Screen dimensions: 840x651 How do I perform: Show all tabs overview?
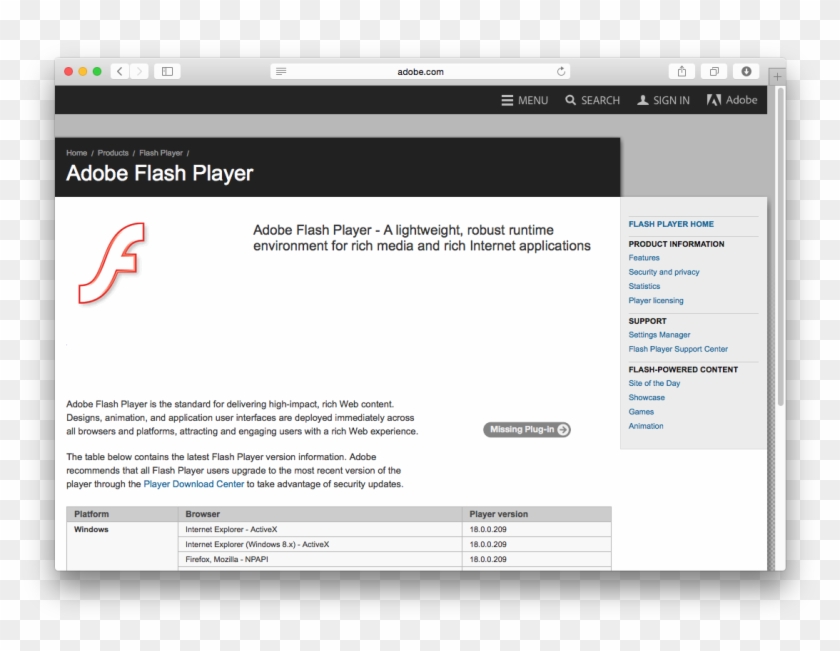pos(714,71)
